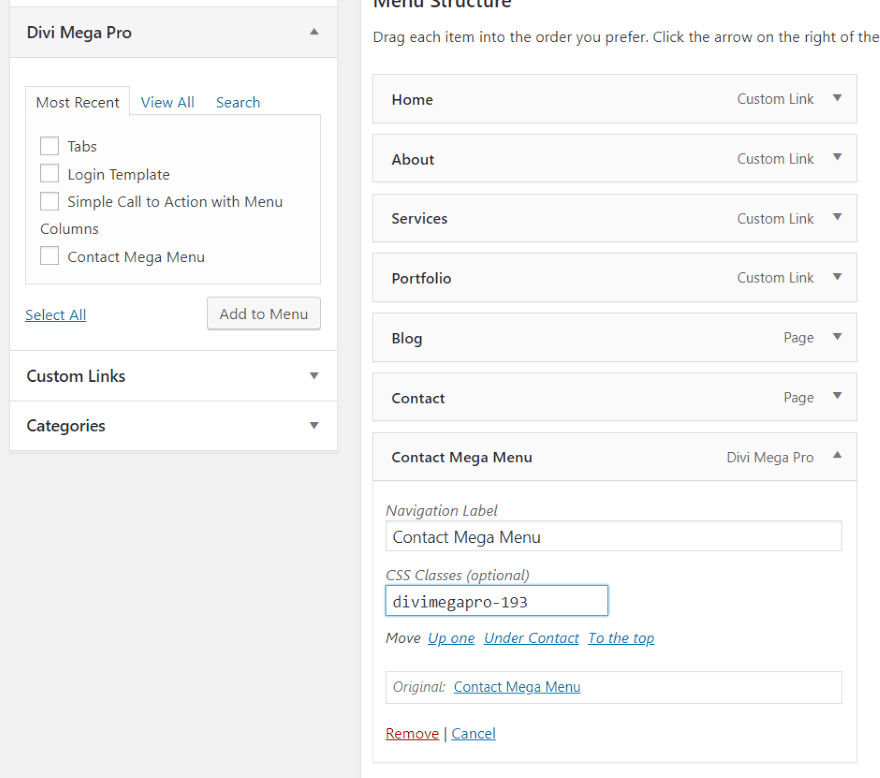This screenshot has width=880, height=778.
Task: Click the Add to Menu button
Action: click(264, 314)
